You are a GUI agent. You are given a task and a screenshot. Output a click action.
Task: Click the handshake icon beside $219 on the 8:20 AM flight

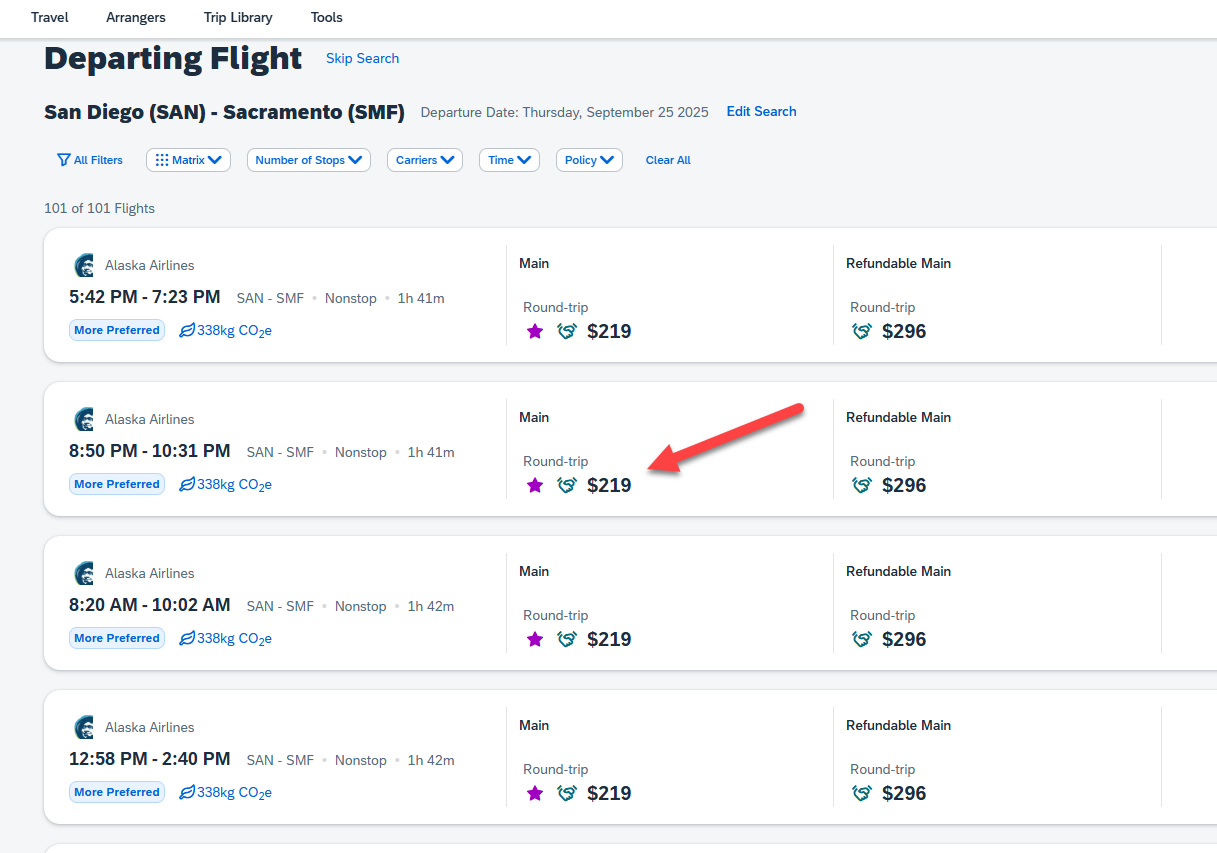click(567, 639)
